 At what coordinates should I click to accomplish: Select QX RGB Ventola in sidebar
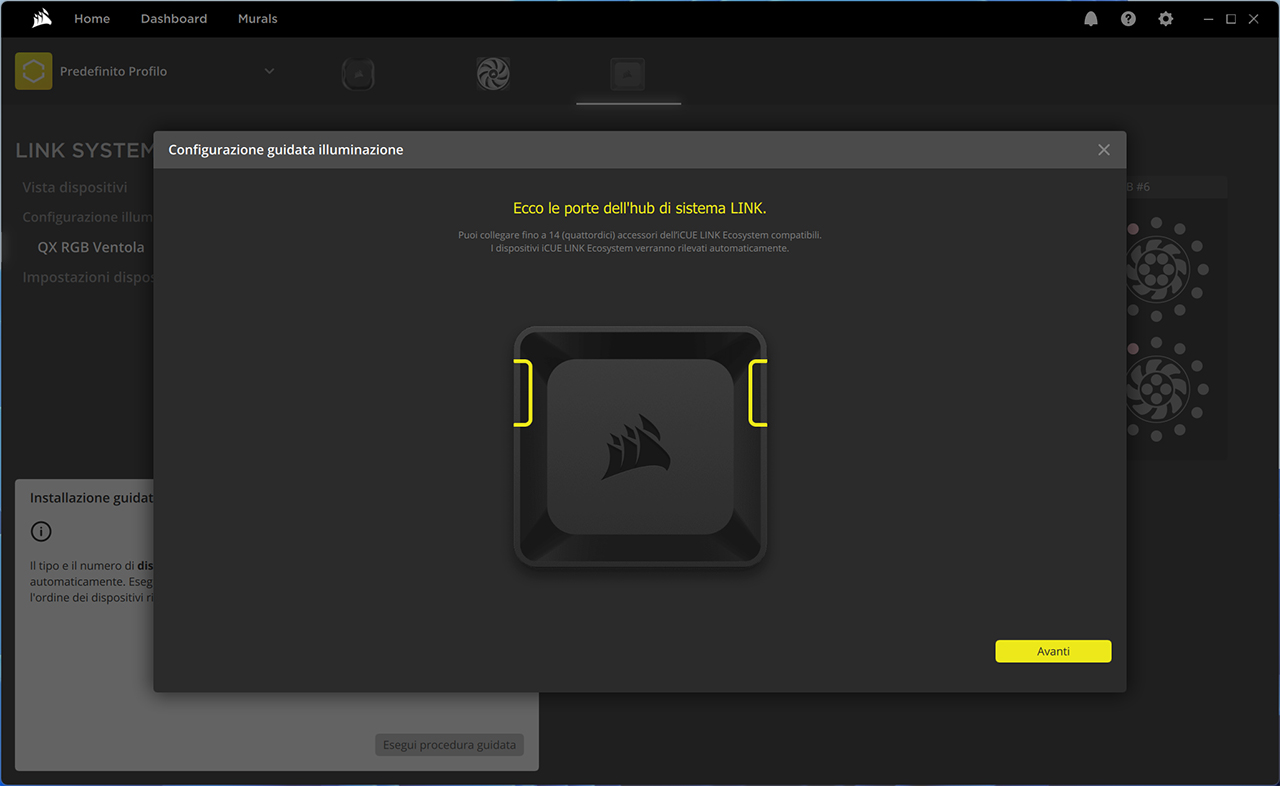click(91, 247)
